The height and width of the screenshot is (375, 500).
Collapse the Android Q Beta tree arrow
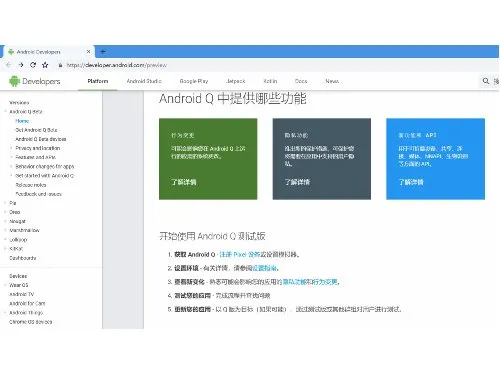click(x=5, y=112)
